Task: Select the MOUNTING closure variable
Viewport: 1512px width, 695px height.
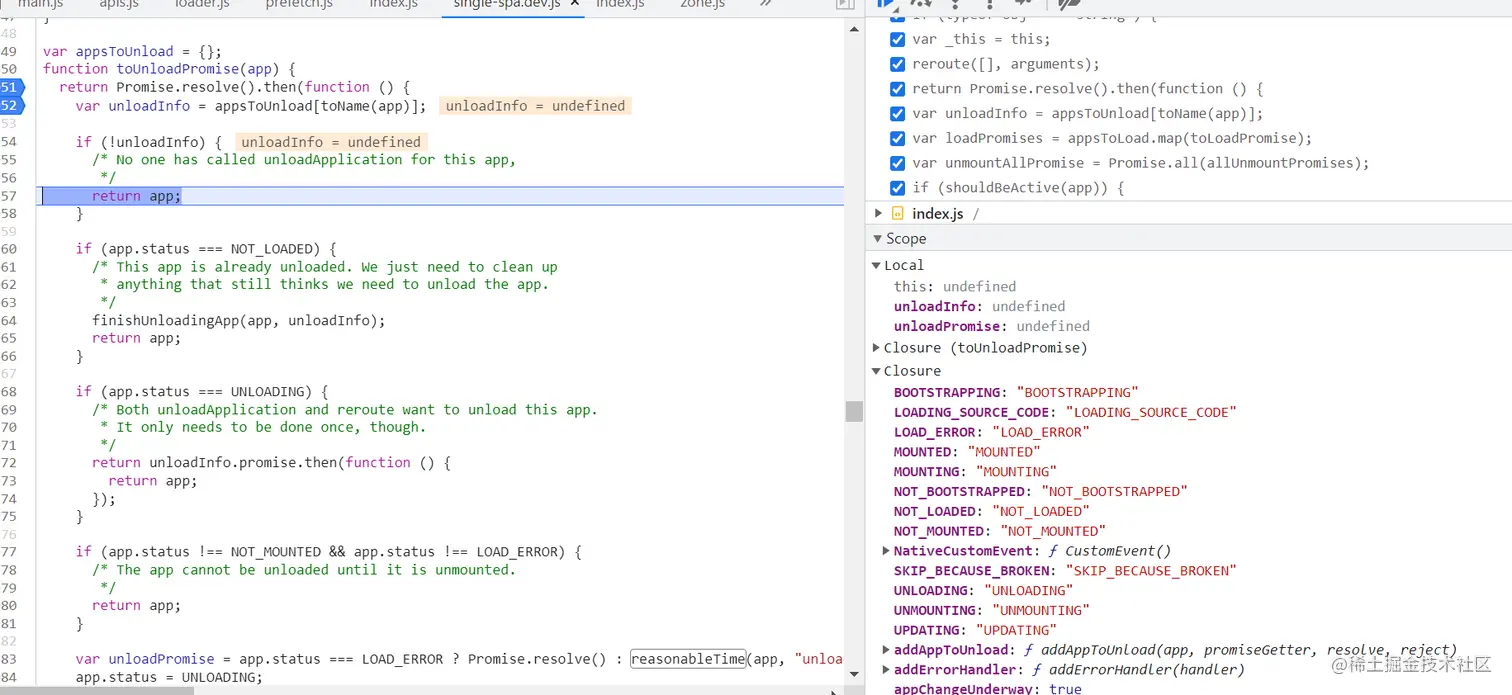Action: click(975, 472)
